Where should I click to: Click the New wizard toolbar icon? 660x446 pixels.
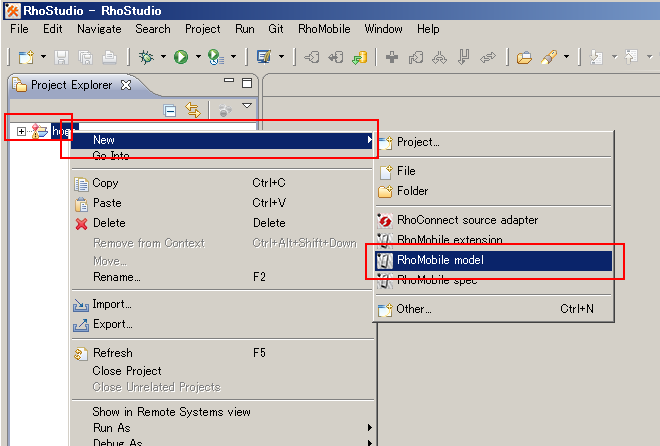[x=26, y=57]
